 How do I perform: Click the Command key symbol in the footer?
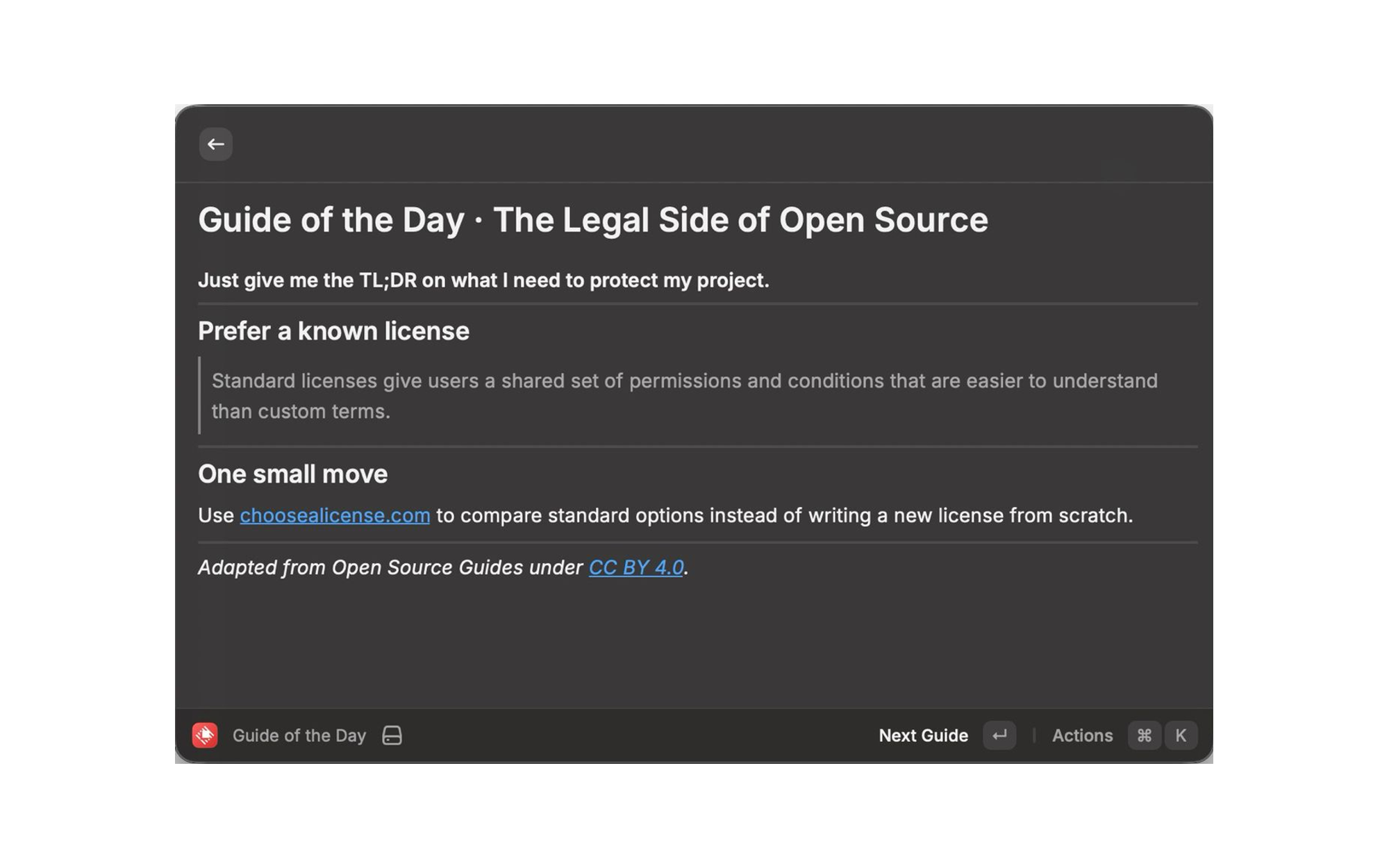click(1145, 735)
